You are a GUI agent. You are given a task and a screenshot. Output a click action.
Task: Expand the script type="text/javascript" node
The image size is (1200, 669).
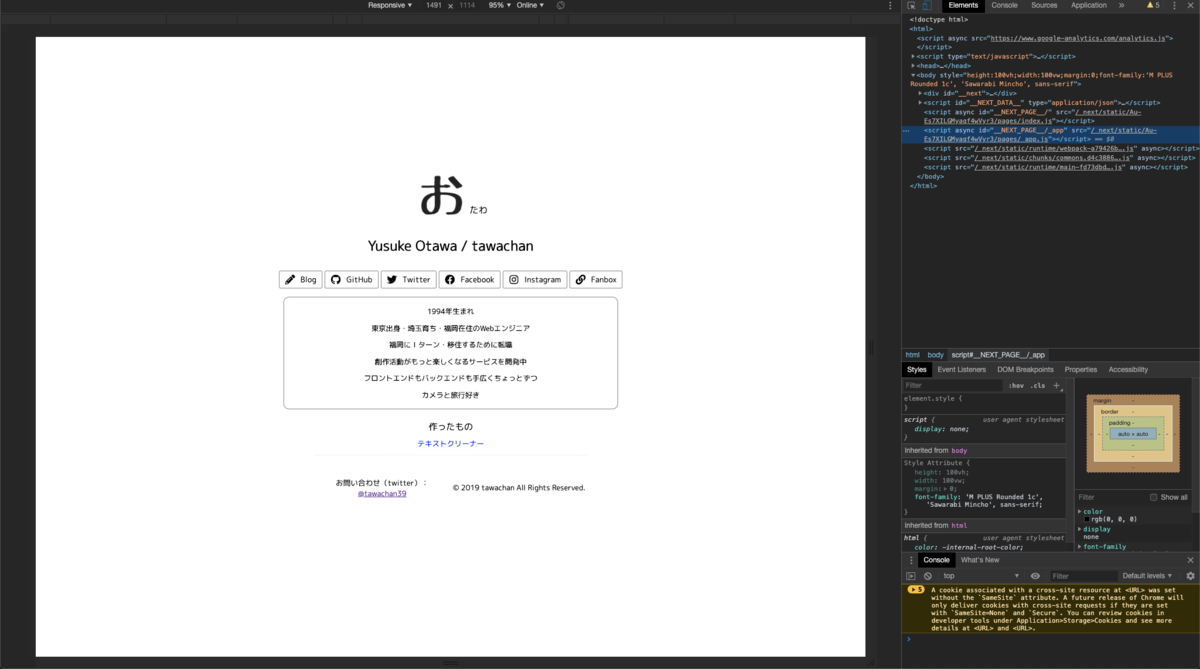point(913,56)
